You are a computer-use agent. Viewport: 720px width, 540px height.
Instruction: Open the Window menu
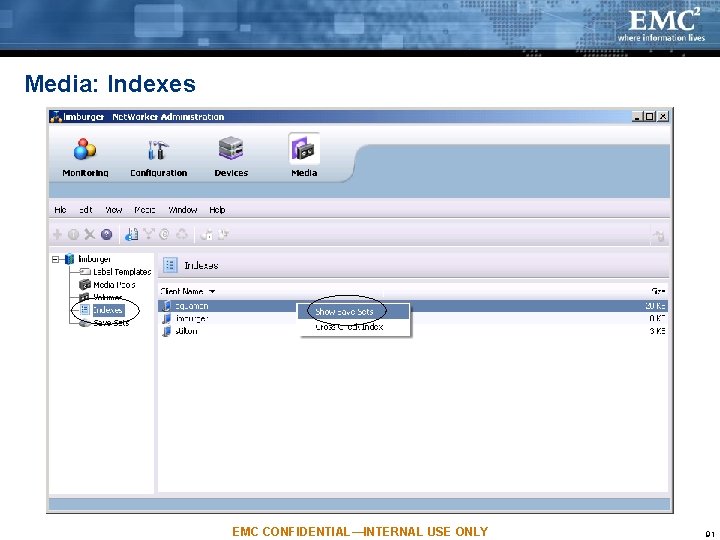[183, 210]
